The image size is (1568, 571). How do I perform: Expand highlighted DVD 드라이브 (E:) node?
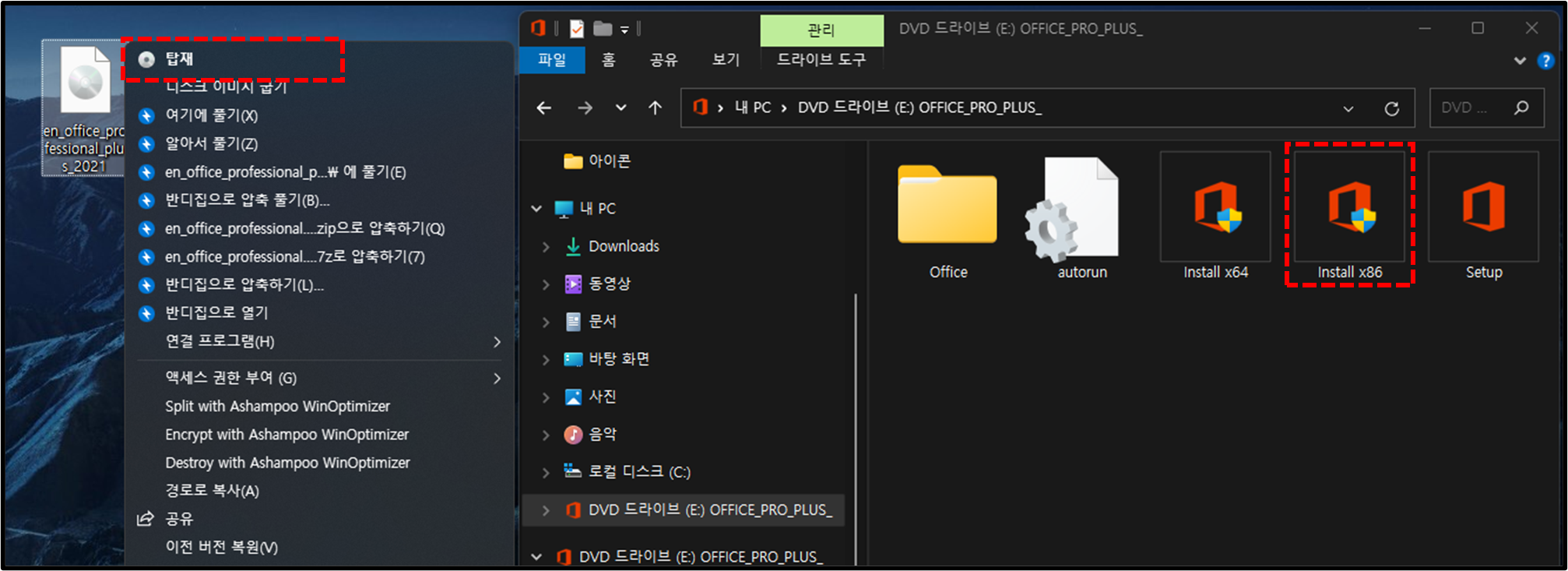click(x=546, y=510)
